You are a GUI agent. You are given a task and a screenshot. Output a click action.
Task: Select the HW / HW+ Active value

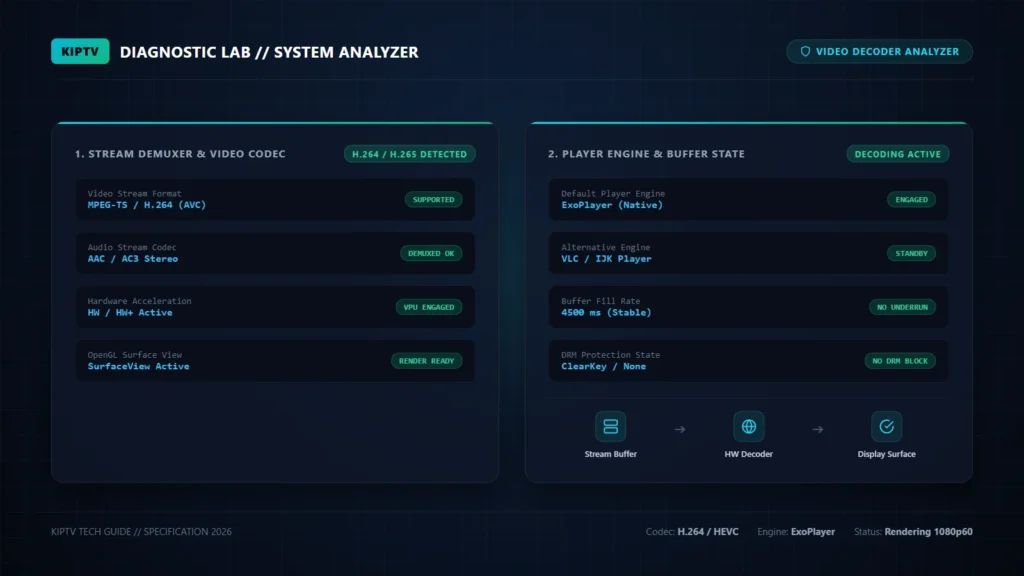[x=130, y=313]
